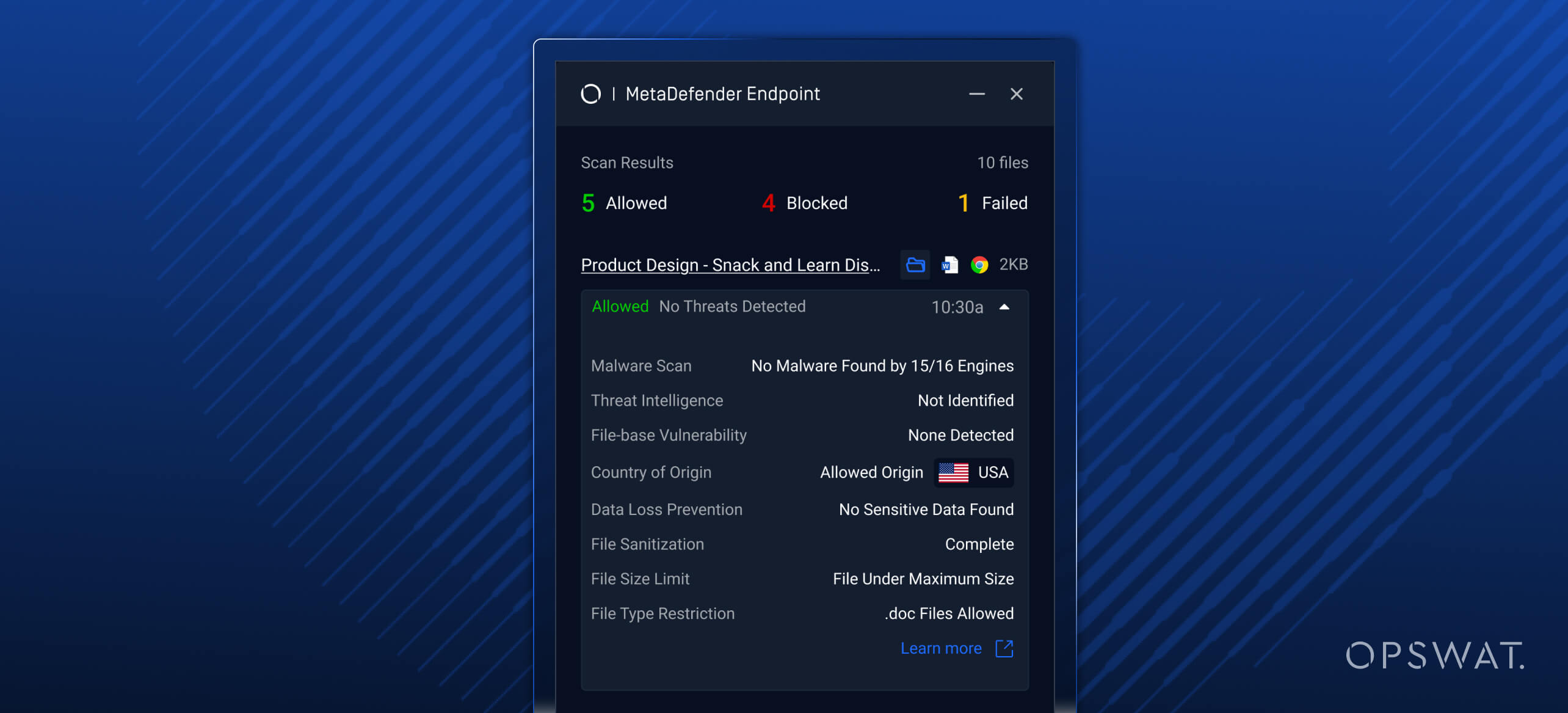
Task: Click the No Threats Detected status text
Action: coord(731,306)
